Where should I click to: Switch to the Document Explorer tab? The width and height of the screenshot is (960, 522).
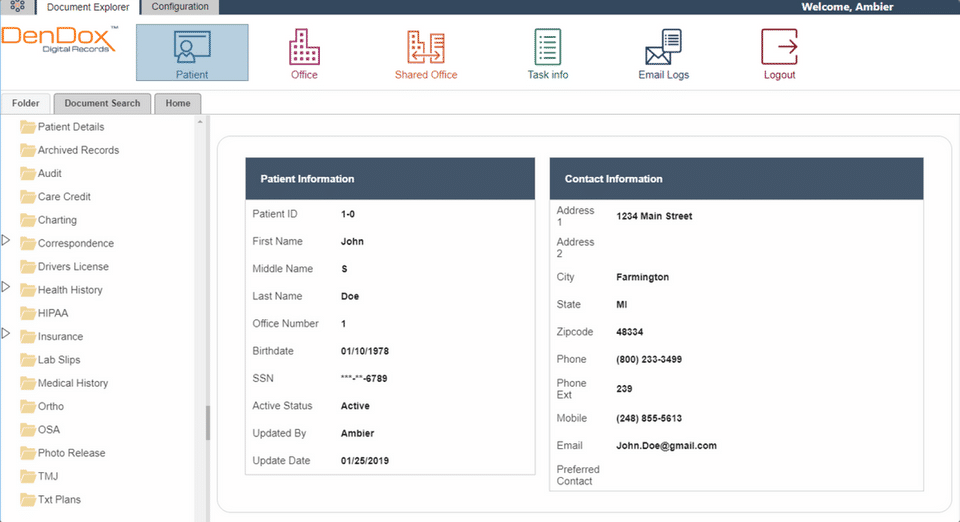pyautogui.click(x=88, y=7)
